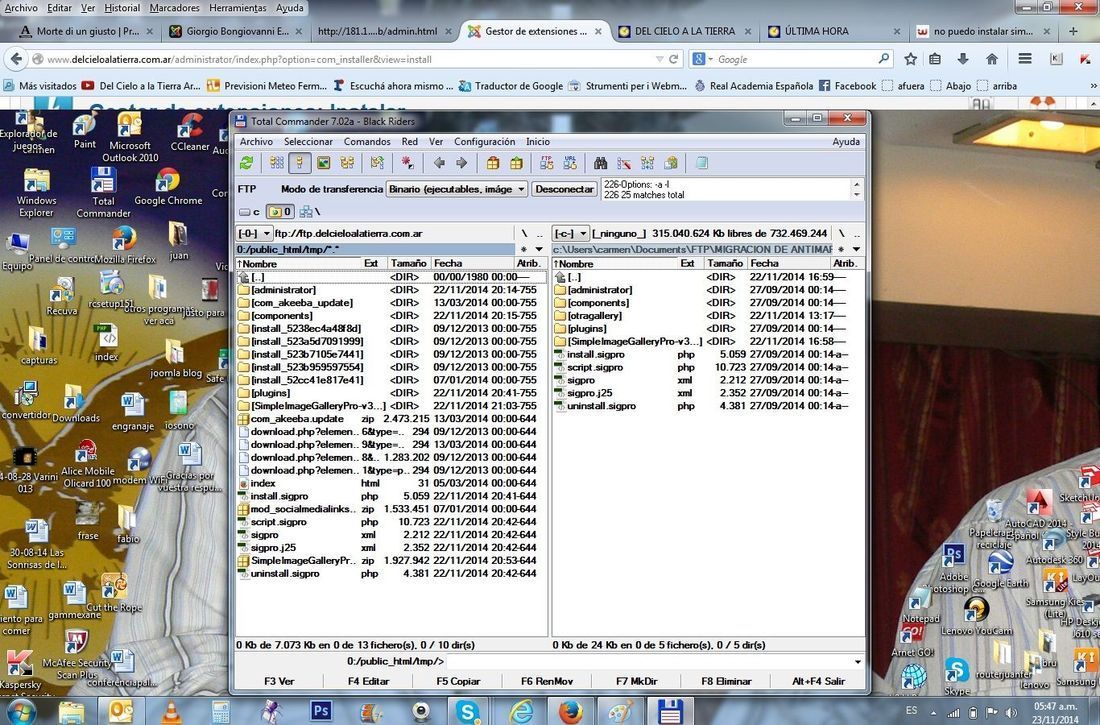Open Skype from the taskbar
The height and width of the screenshot is (725, 1100).
coord(467,712)
